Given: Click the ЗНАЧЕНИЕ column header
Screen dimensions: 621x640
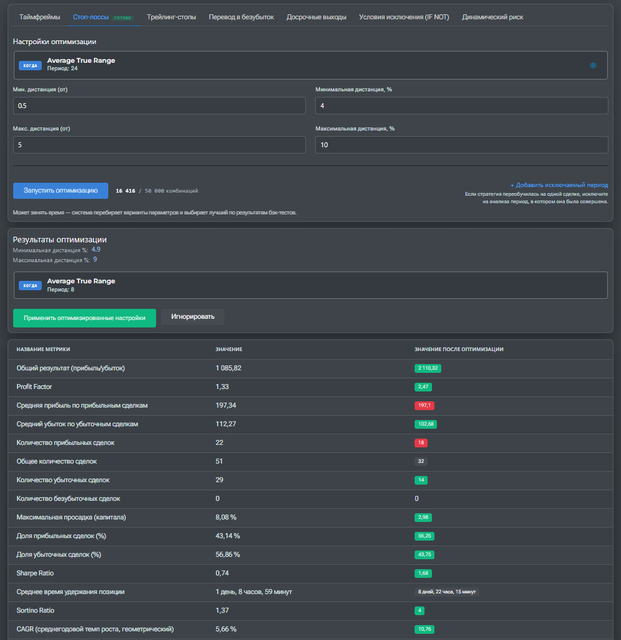Looking at the screenshot, I should [x=229, y=349].
